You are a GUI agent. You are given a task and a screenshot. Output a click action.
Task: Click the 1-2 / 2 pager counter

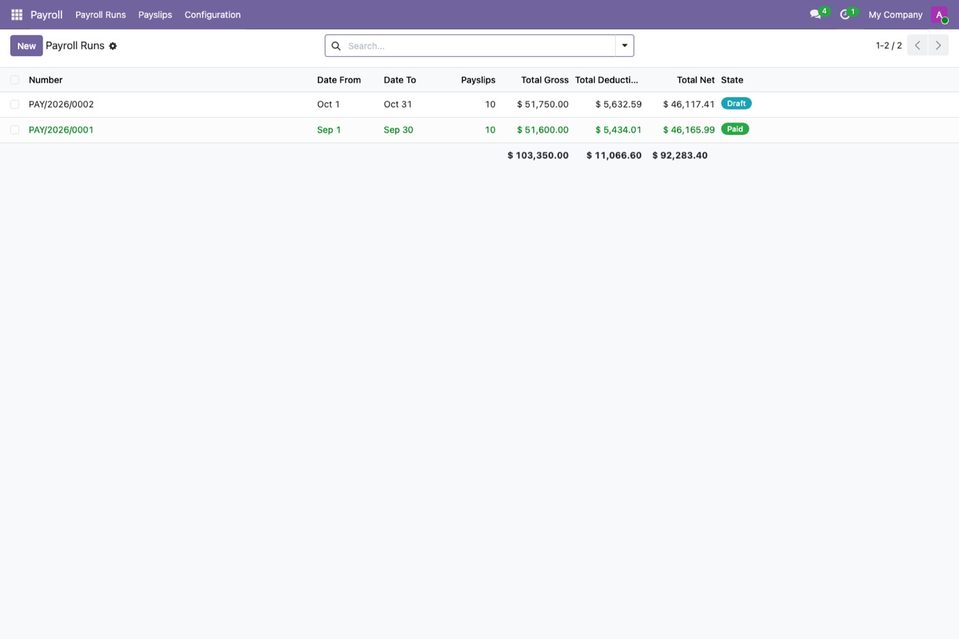[x=889, y=45]
